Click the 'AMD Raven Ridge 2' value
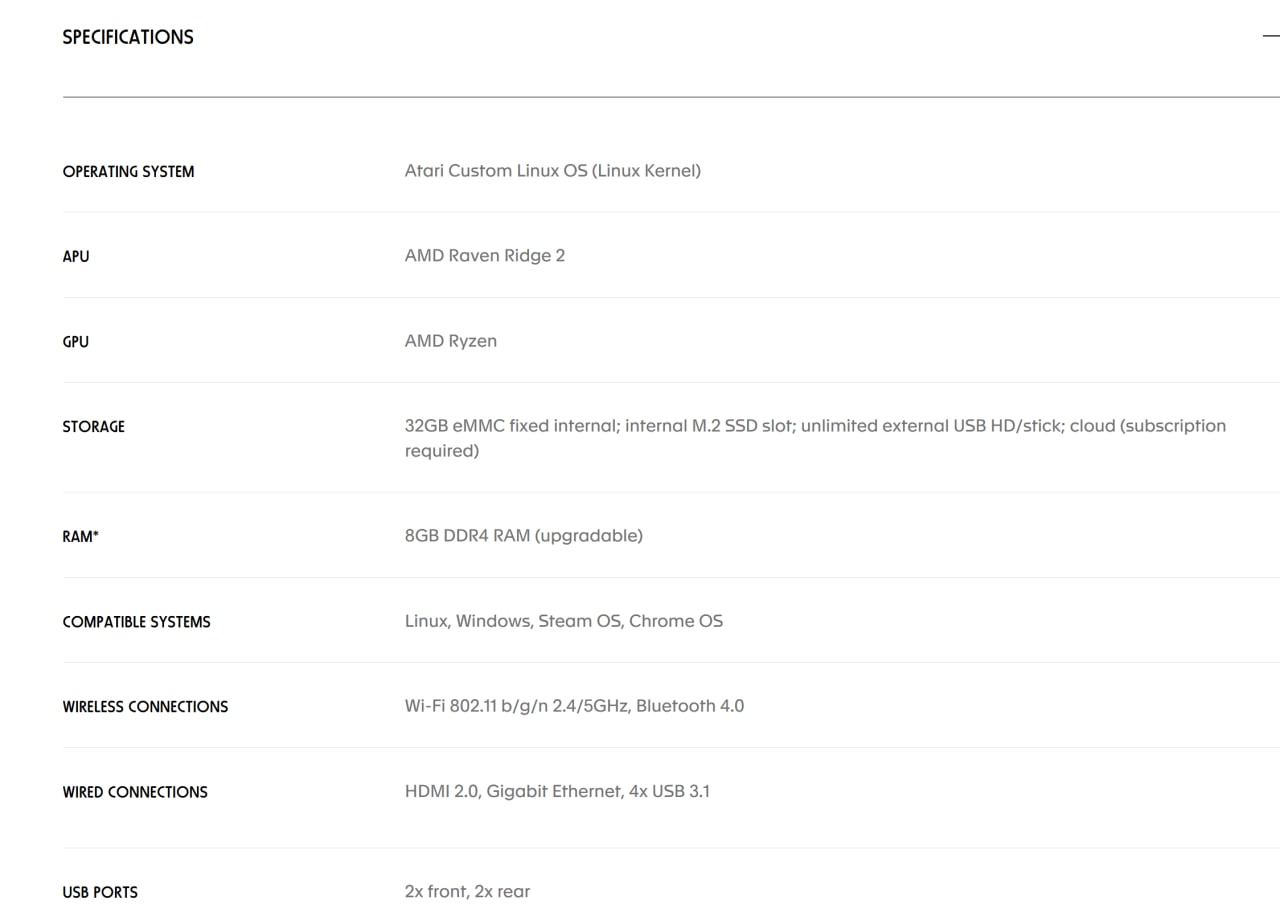1280x920 pixels. point(485,256)
